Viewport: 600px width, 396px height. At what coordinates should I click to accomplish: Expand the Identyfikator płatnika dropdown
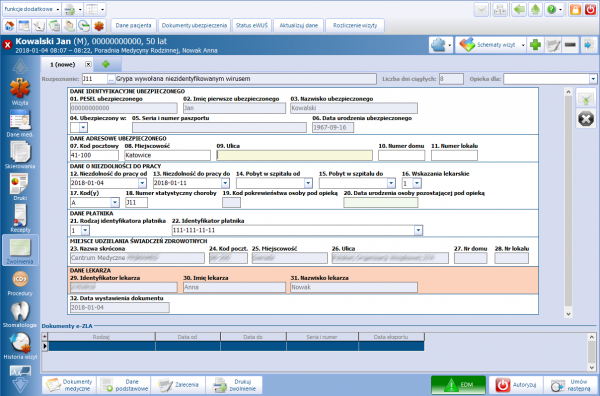coord(418,230)
